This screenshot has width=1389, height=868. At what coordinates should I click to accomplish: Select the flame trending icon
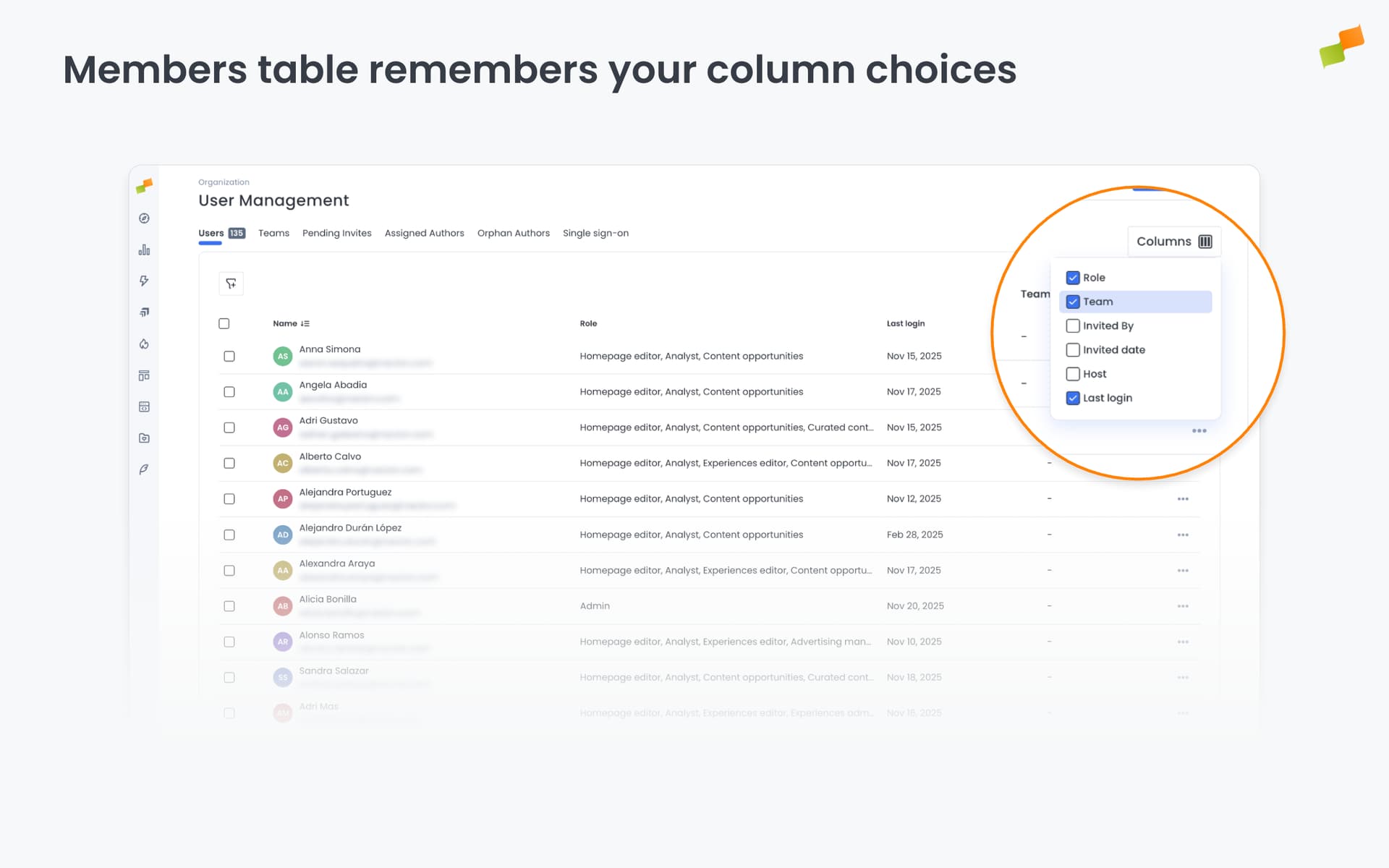point(144,344)
